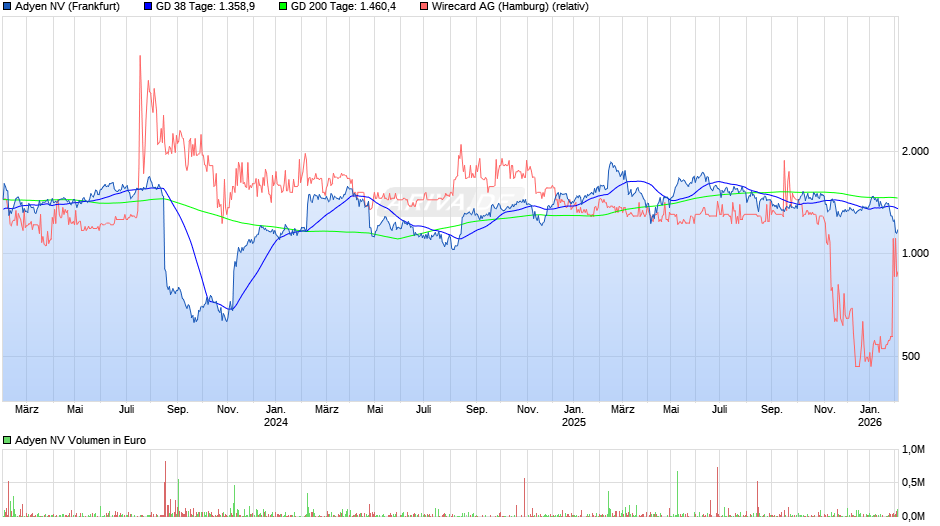Image resolution: width=940 pixels, height=526 pixels.
Task: Click the 2.000 price axis label
Action: coord(915,151)
